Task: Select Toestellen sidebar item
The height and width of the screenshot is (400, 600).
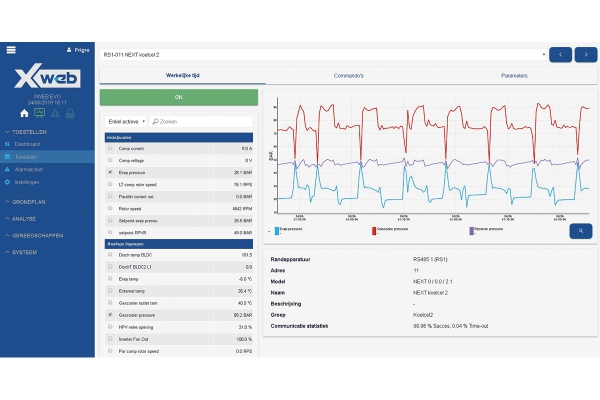Action: (x=47, y=157)
